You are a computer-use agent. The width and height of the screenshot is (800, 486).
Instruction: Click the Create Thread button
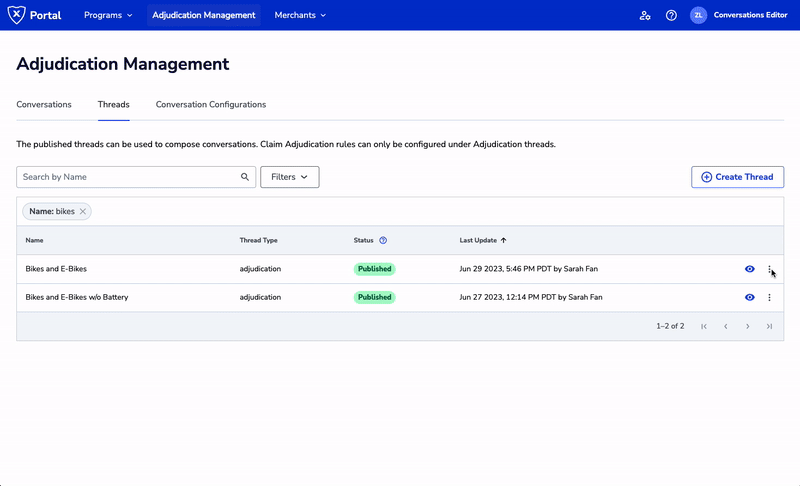pyautogui.click(x=737, y=177)
